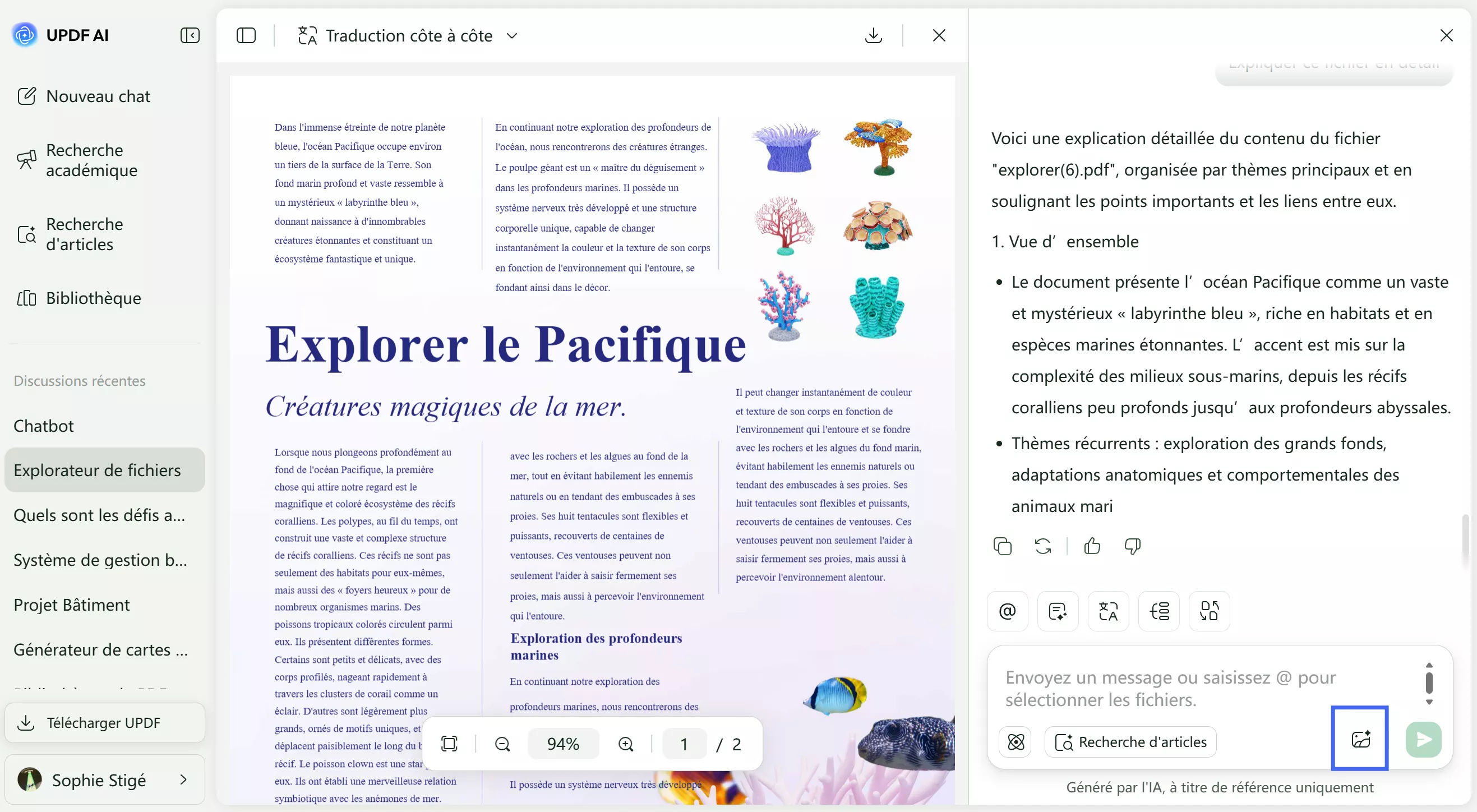Copy the AI response with copy icon

[1002, 546]
